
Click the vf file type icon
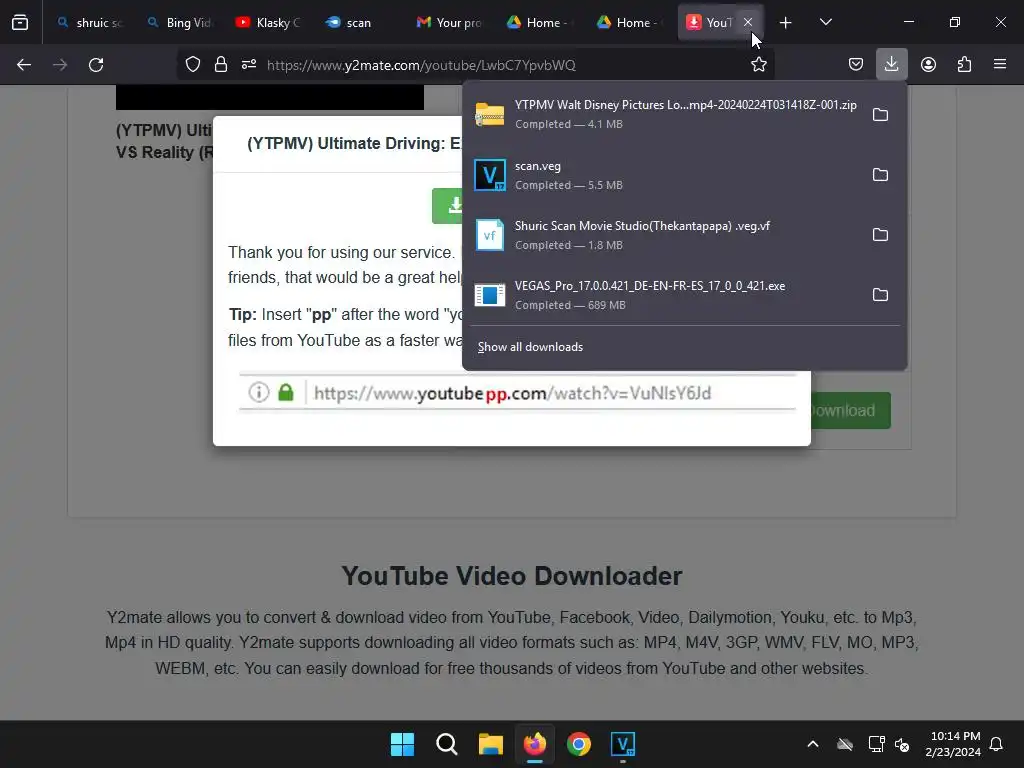[x=490, y=234]
